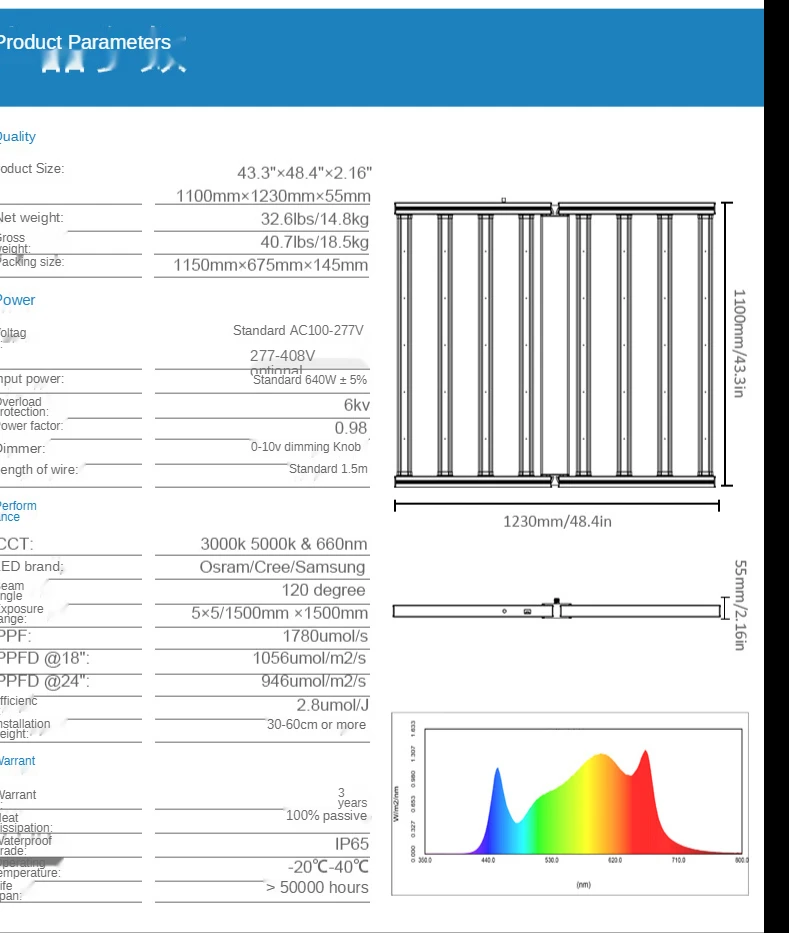Click the > 50000 hours life span
Screen dimensions: 789x933
tap(317, 887)
